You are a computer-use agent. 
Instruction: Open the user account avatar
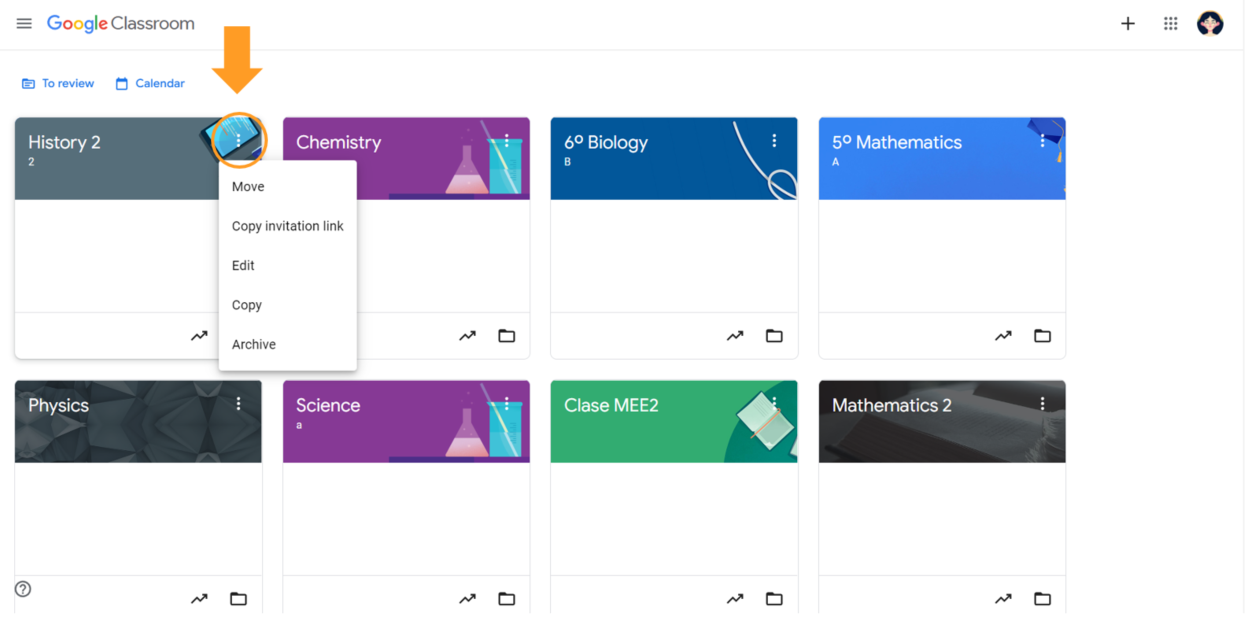(1210, 24)
